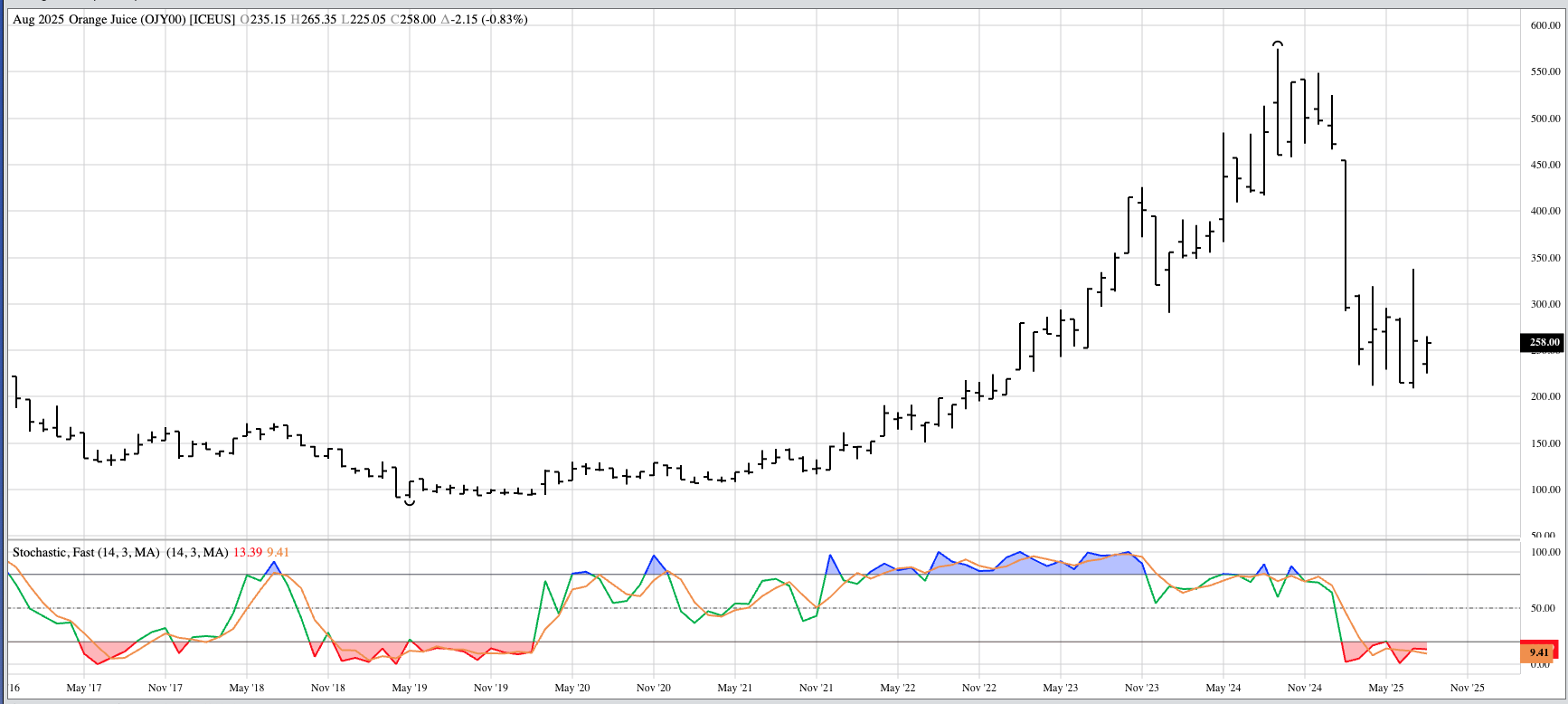Viewport: 1568px width, 704px height.
Task: Click the red 13.39 stochastic reading
Action: 248,552
